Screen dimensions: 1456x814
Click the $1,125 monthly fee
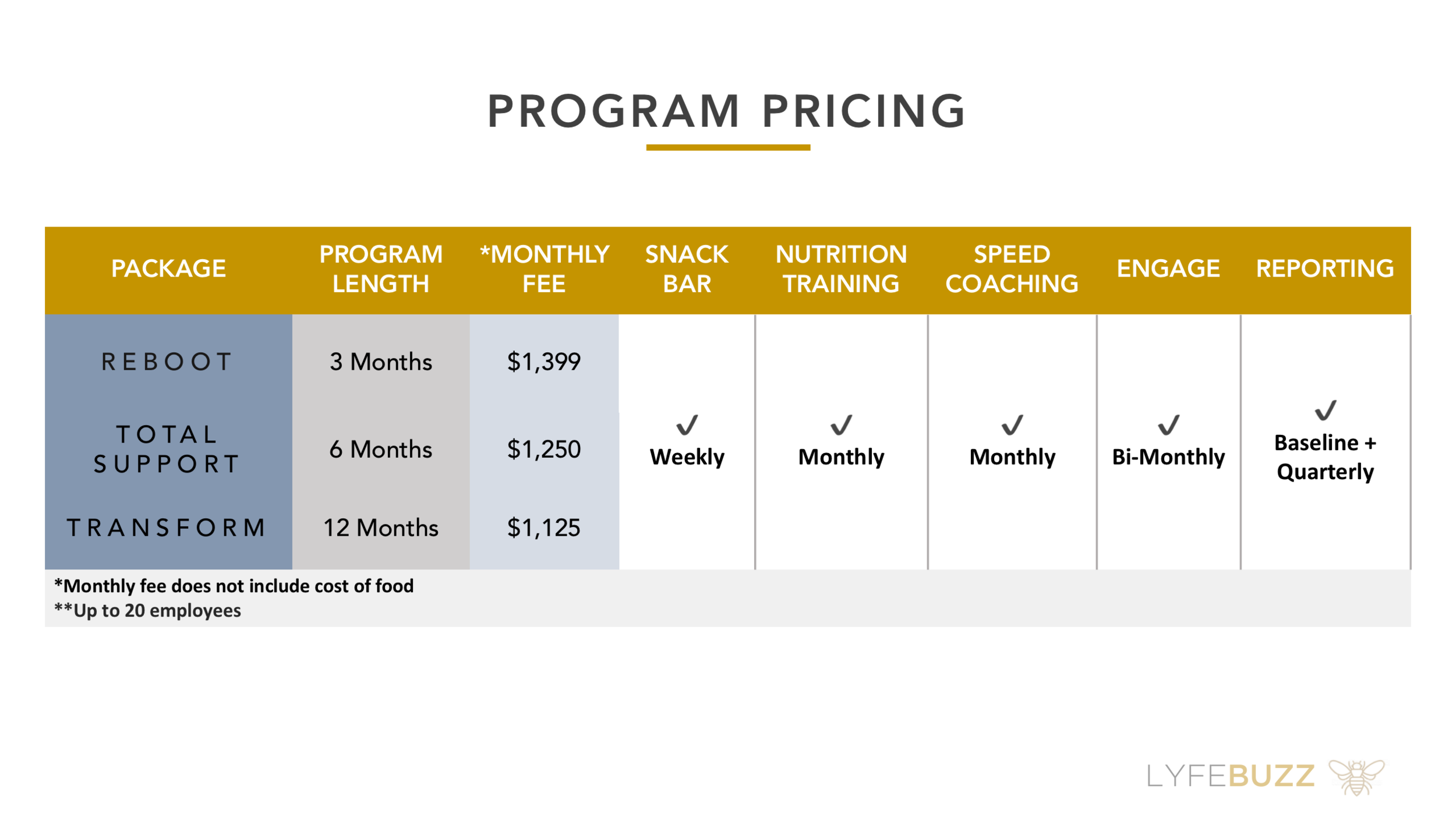[x=543, y=528]
